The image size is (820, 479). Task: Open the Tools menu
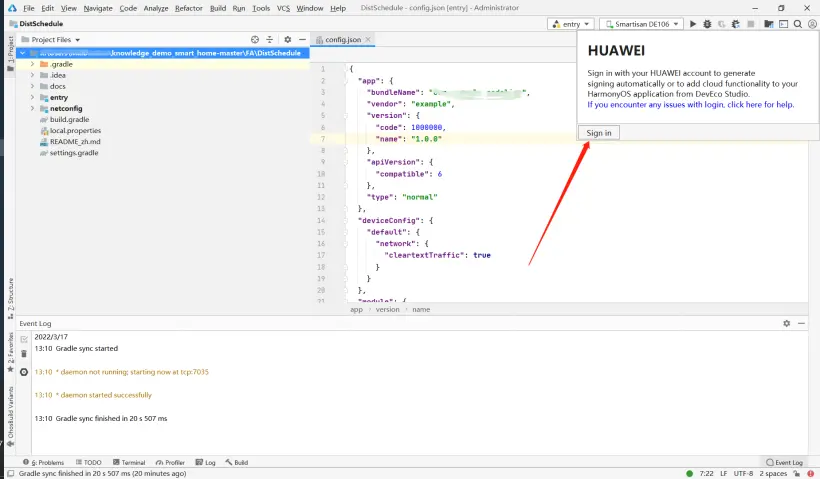click(x=261, y=8)
